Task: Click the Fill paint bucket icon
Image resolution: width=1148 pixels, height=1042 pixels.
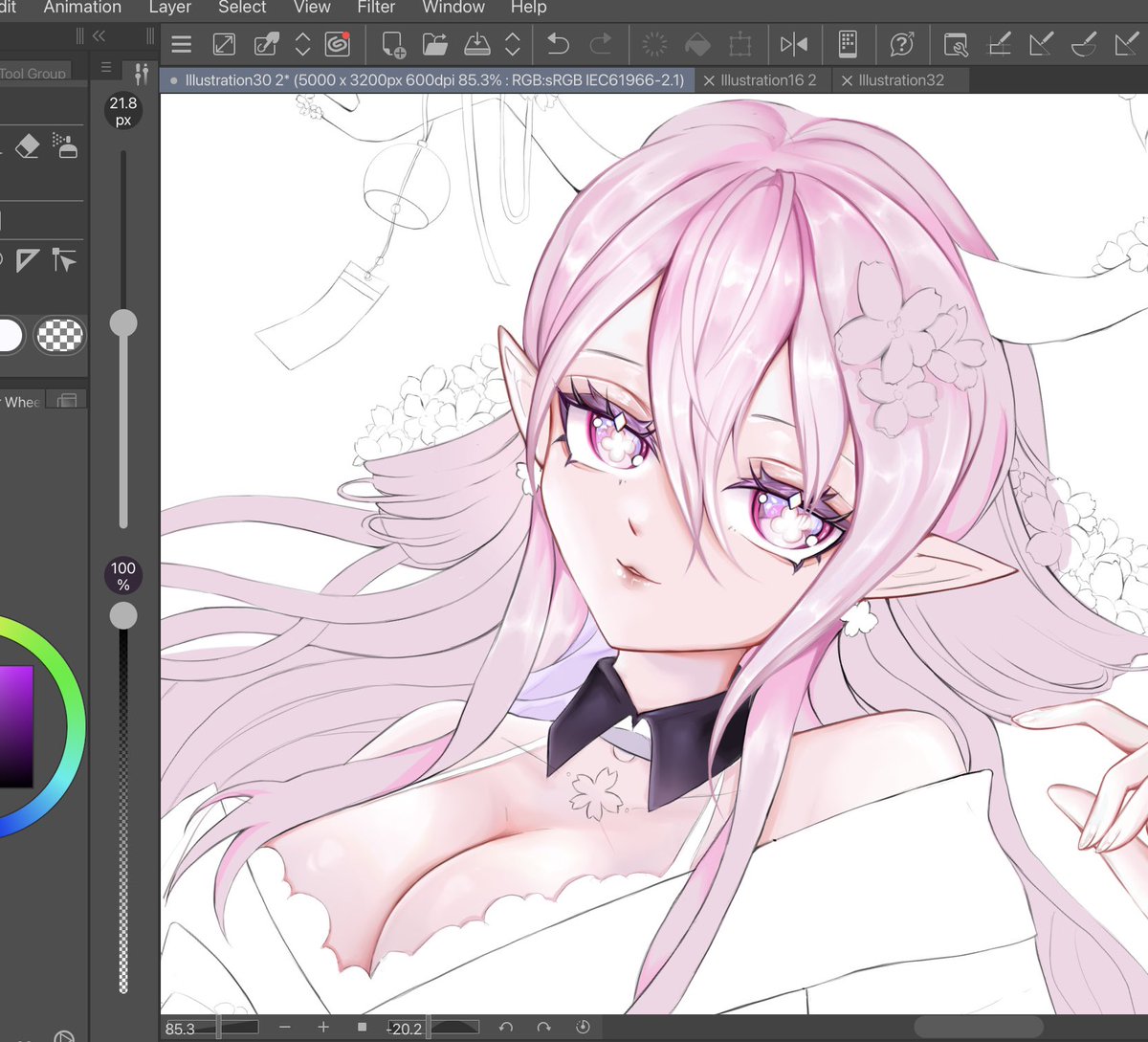Action: tap(698, 44)
